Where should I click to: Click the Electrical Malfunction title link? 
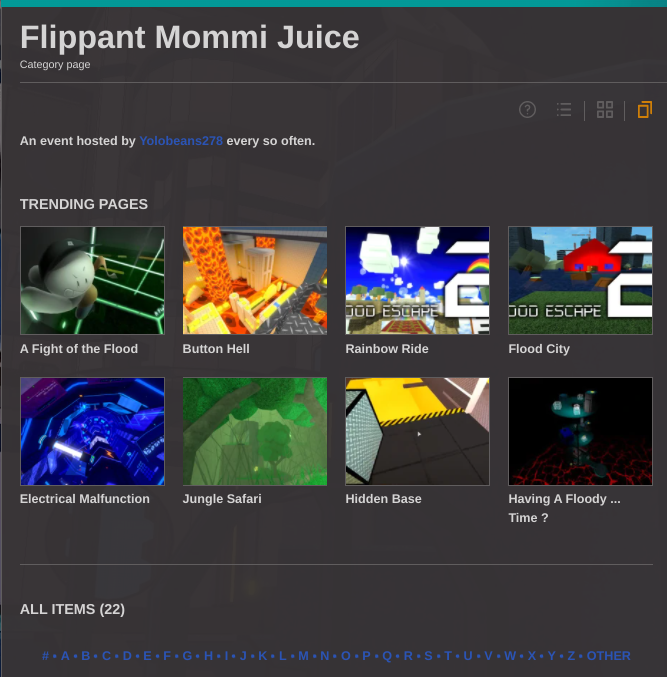coord(85,499)
